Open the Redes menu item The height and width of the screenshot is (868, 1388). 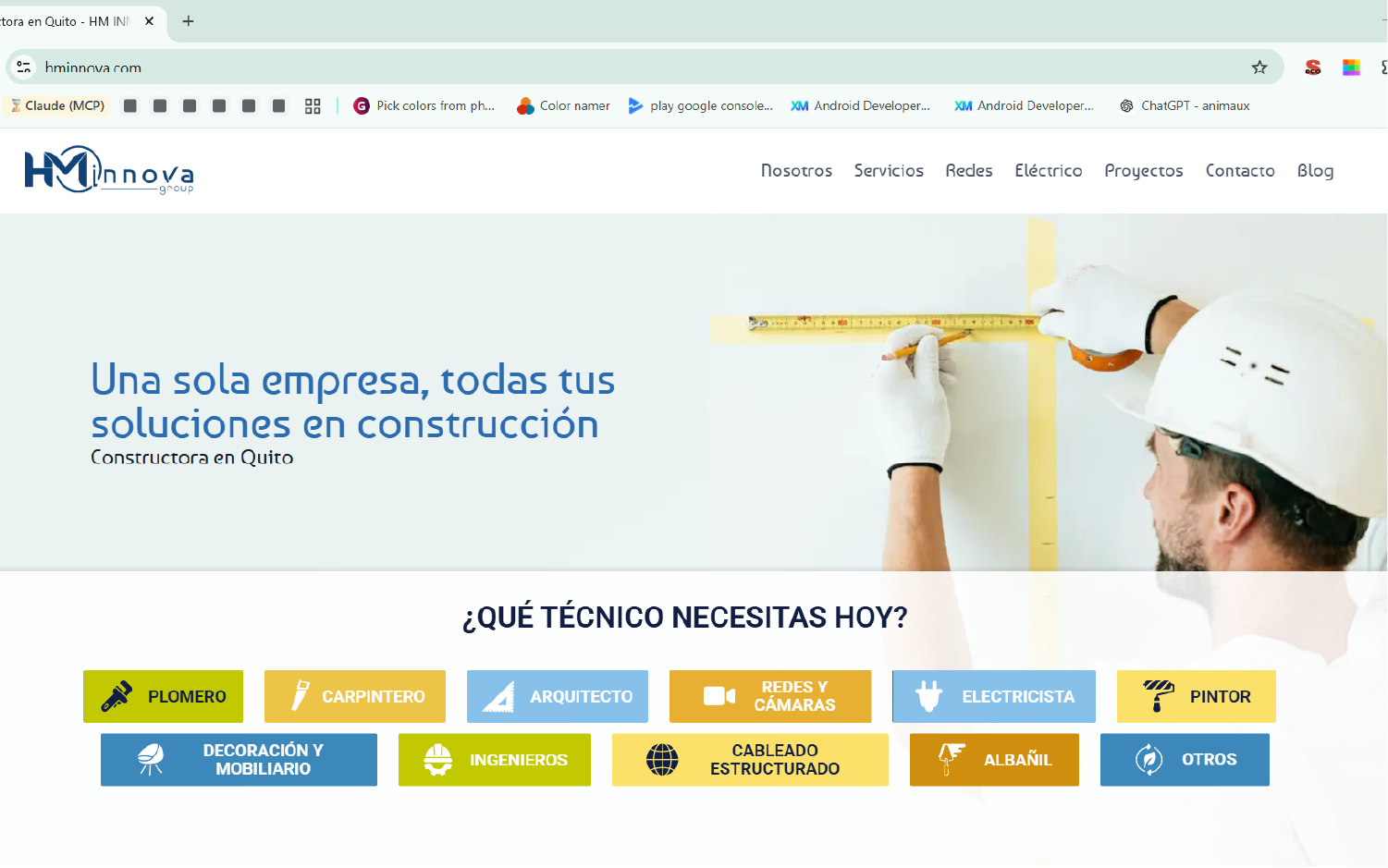(x=969, y=171)
